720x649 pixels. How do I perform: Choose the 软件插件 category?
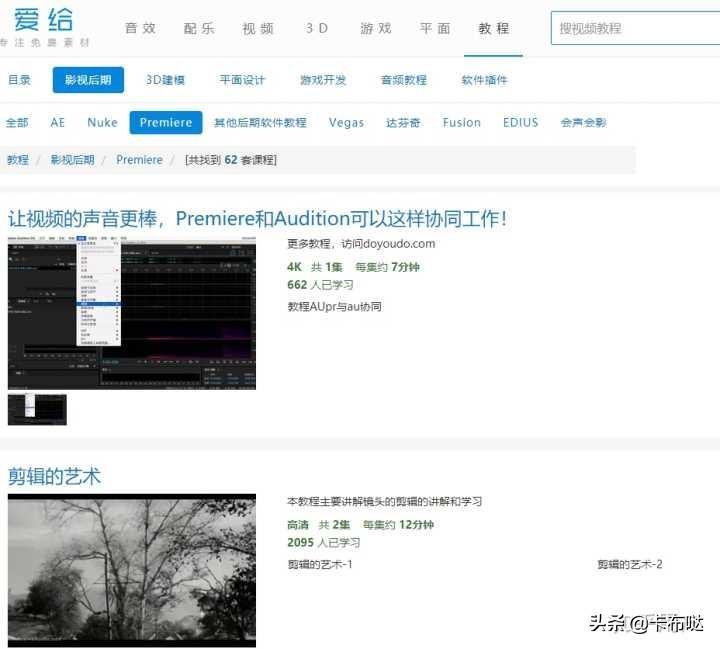(x=484, y=80)
